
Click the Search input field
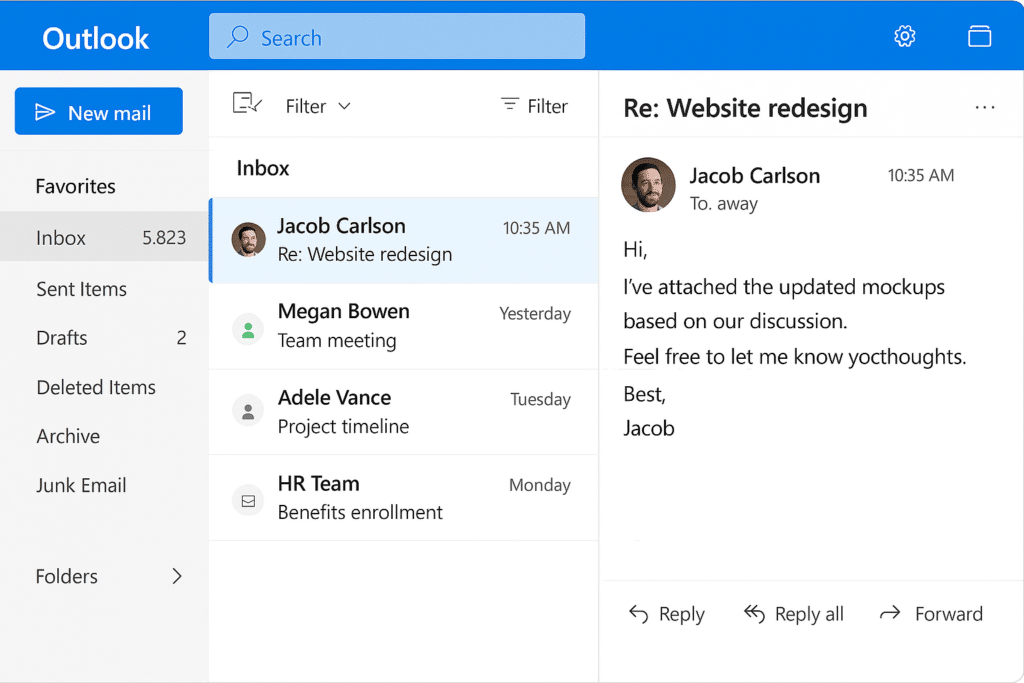pyautogui.click(x=397, y=37)
